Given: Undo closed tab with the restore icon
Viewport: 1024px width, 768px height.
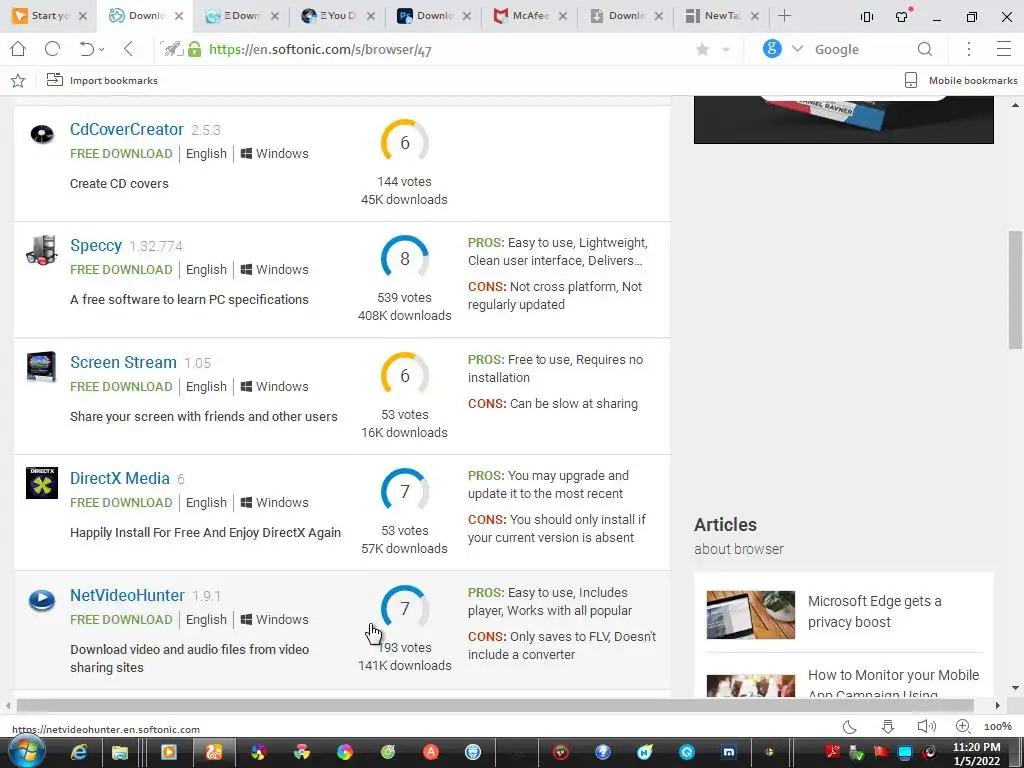Looking at the screenshot, I should pyautogui.click(x=86, y=49).
